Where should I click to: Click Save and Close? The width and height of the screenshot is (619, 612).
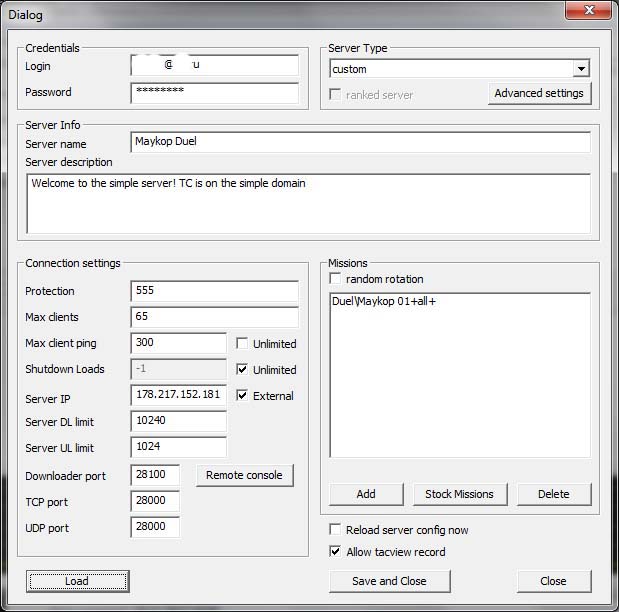[x=389, y=581]
